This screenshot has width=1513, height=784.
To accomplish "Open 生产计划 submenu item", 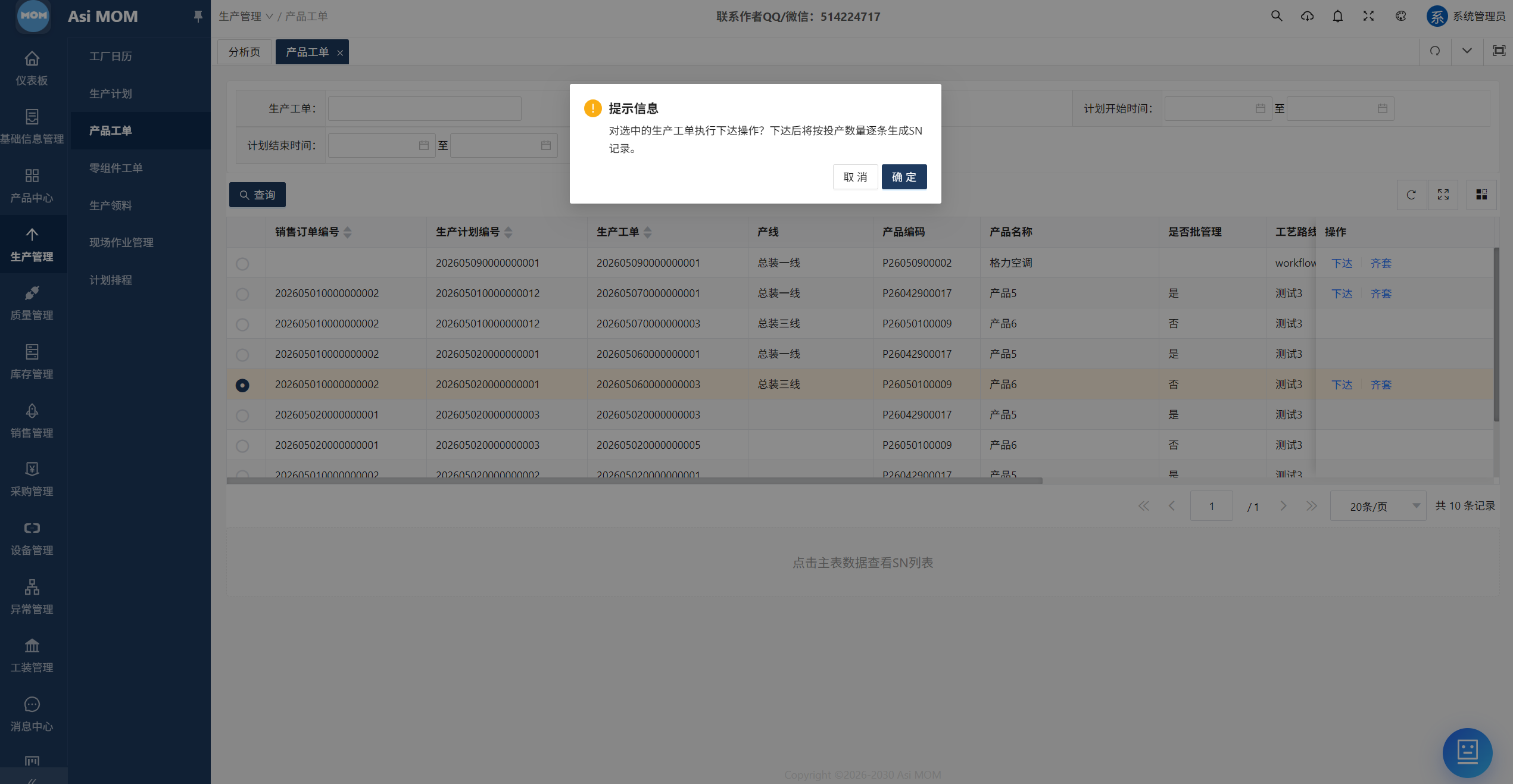I will [x=111, y=94].
